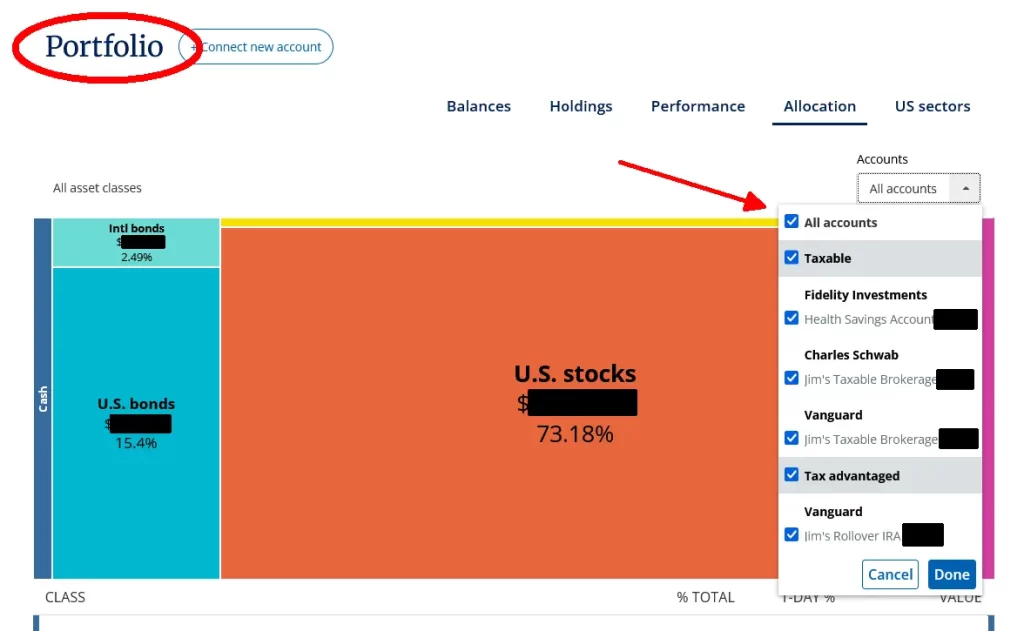Click the Cancel button

[890, 574]
